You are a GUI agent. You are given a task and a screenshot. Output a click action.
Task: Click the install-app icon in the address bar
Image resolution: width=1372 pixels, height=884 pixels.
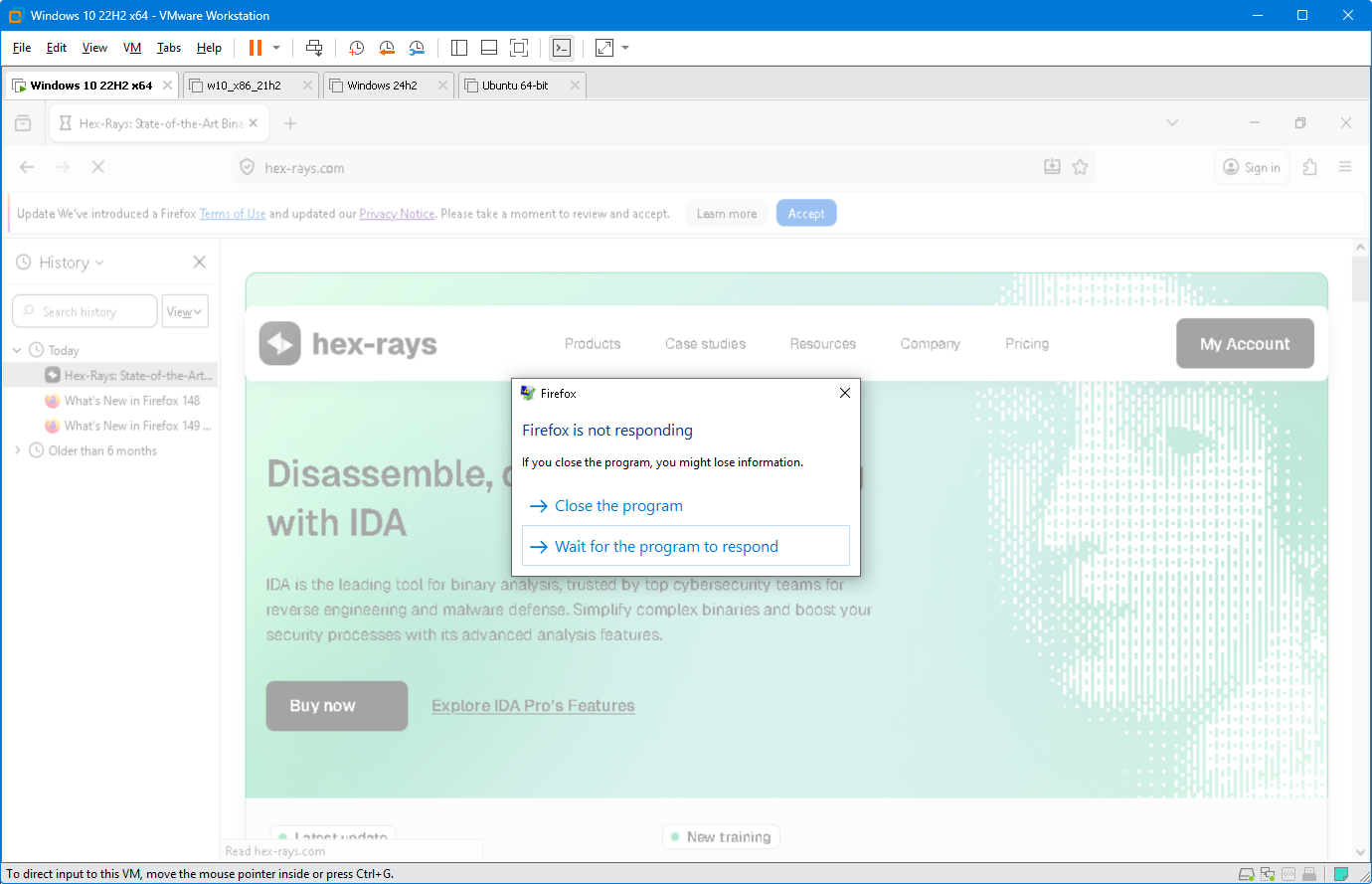1052,167
